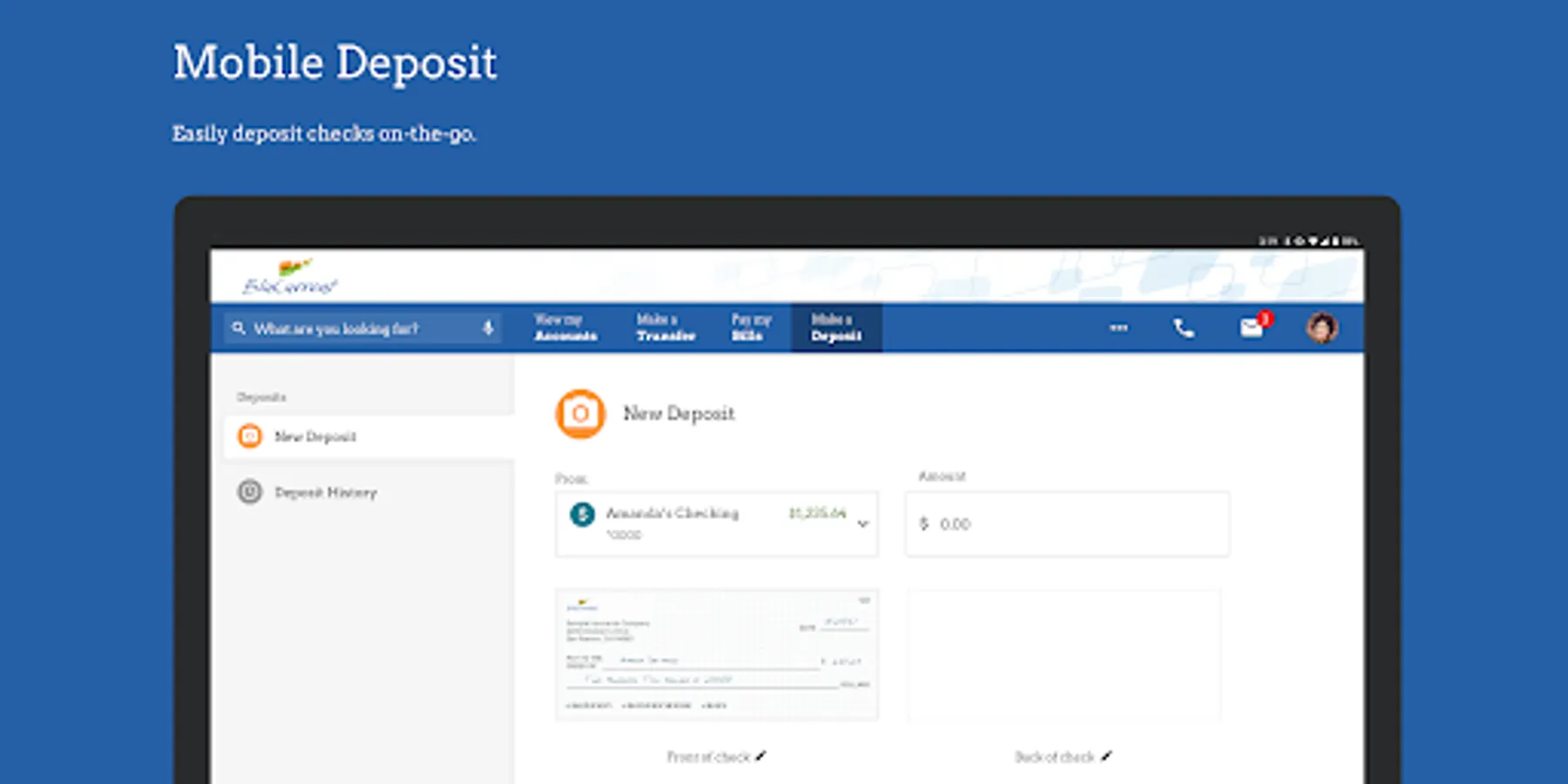Expand the account dropdown chevron
1568x784 pixels.
862,524
